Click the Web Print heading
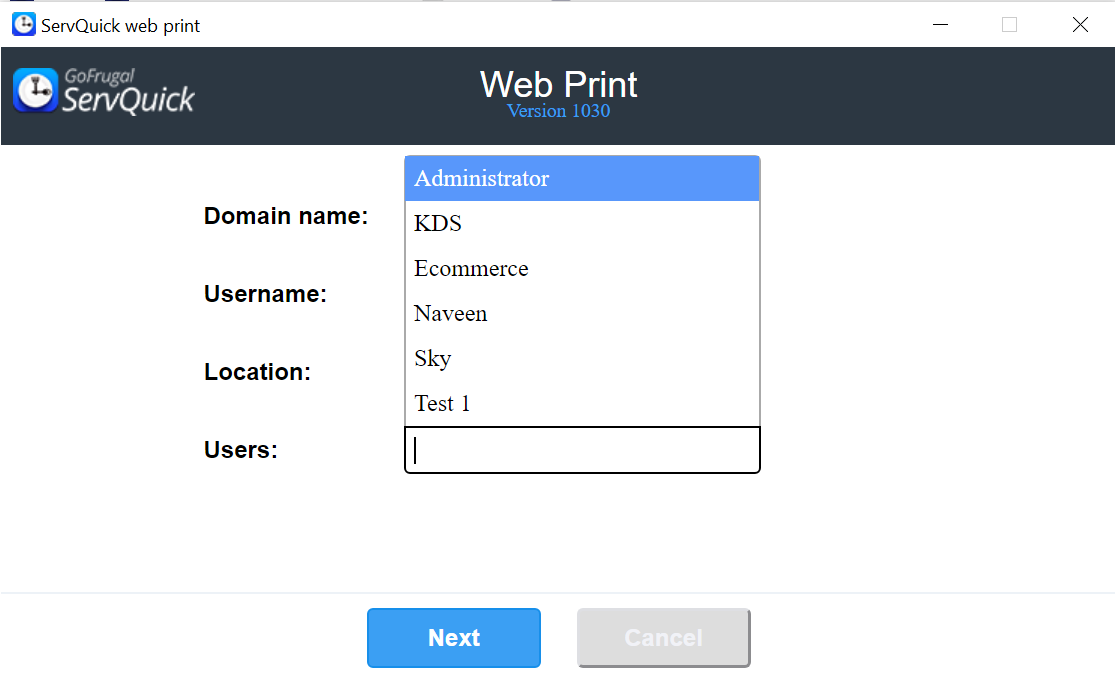1115x687 pixels. point(558,84)
